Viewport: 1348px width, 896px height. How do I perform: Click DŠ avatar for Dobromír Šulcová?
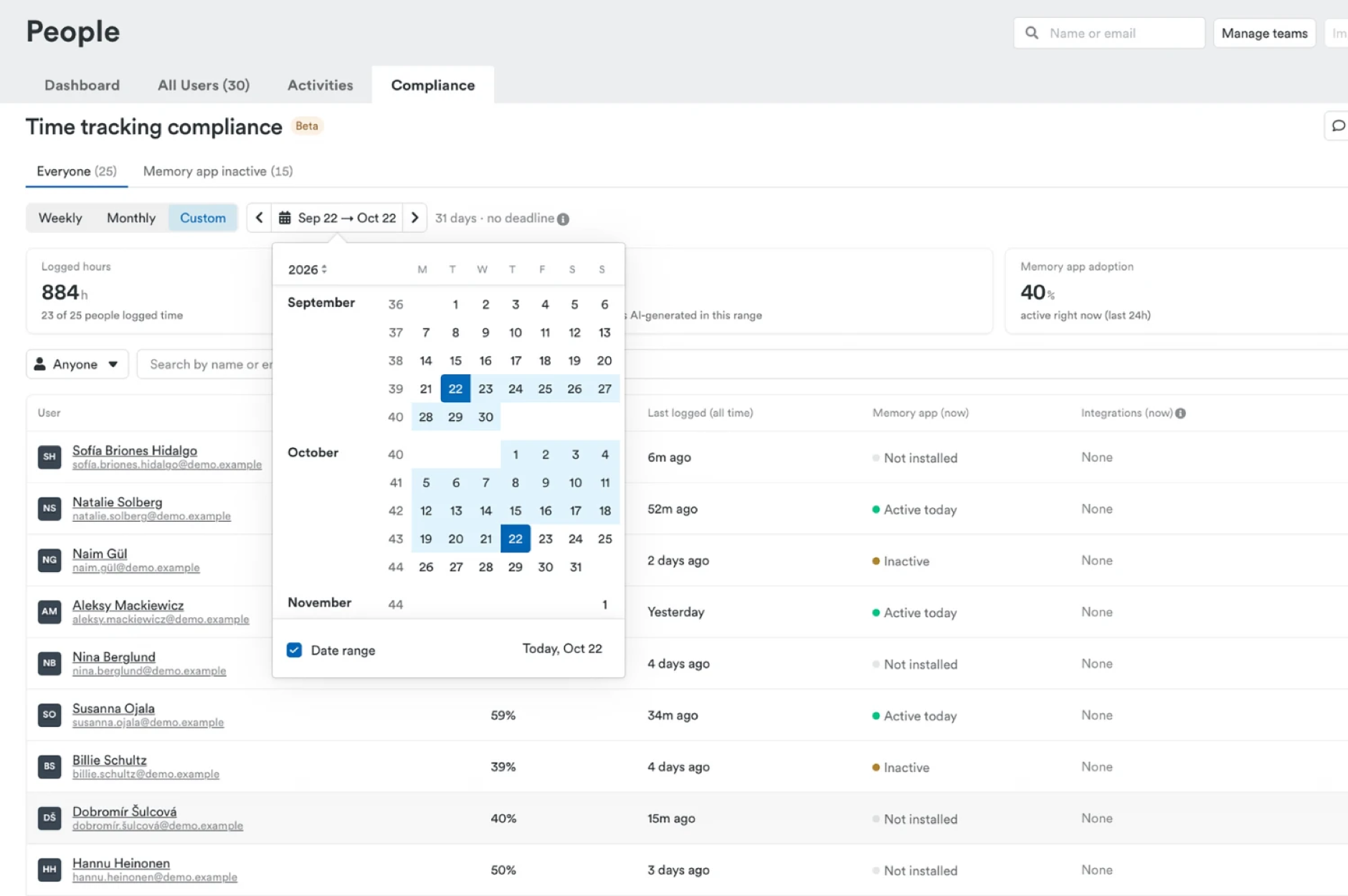pyautogui.click(x=49, y=818)
